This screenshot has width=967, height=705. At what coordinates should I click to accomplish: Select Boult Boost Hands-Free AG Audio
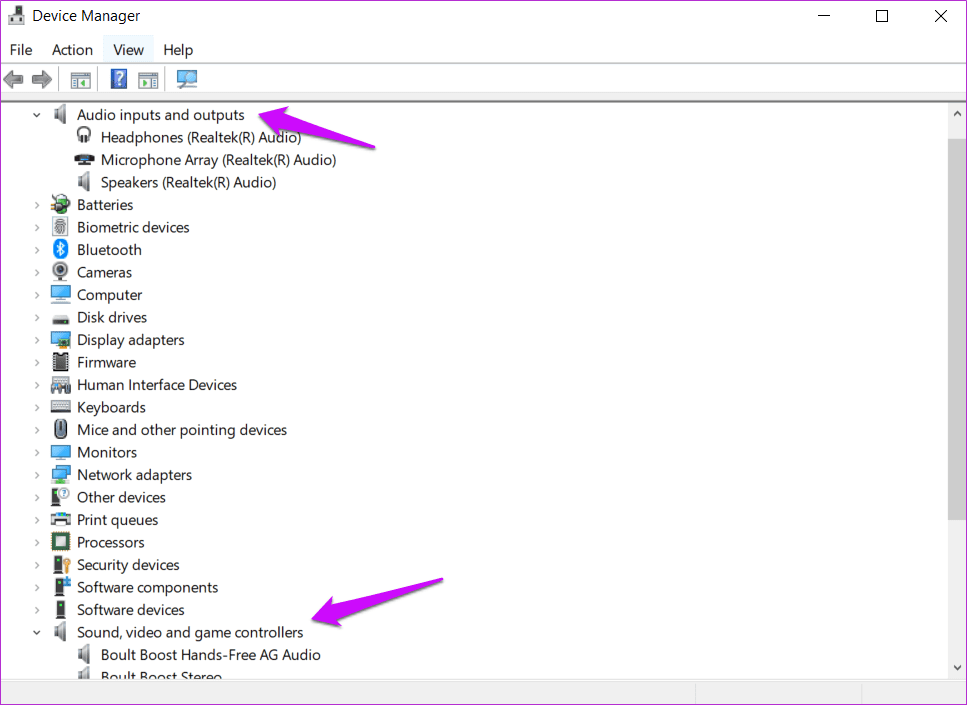coord(210,654)
